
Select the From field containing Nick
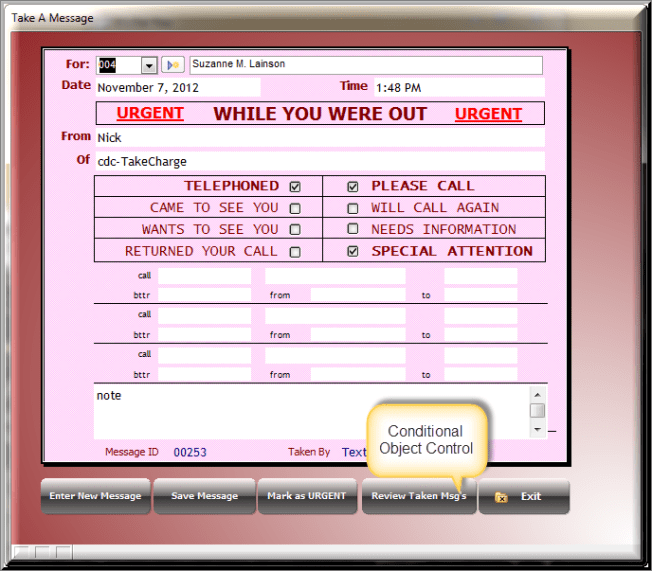pos(320,137)
